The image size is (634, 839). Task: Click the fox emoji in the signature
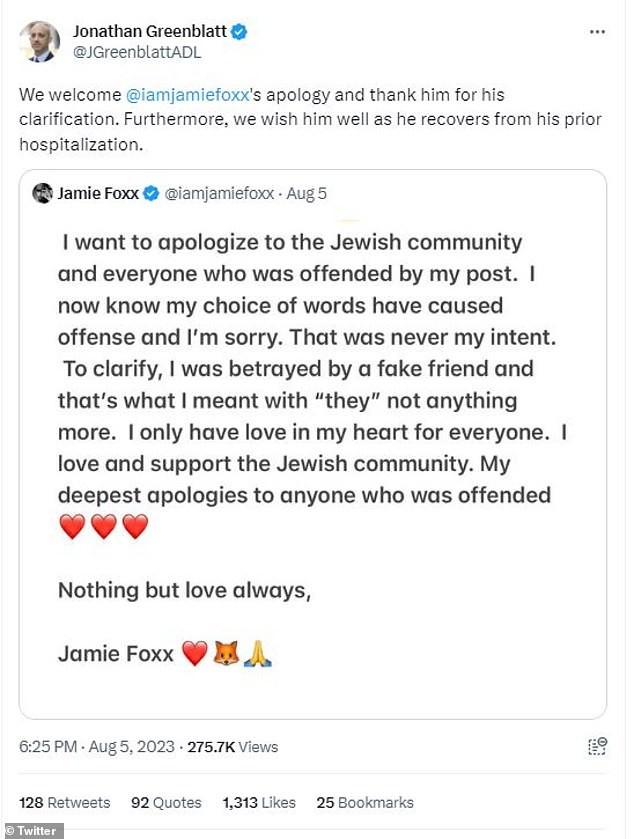coord(226,653)
